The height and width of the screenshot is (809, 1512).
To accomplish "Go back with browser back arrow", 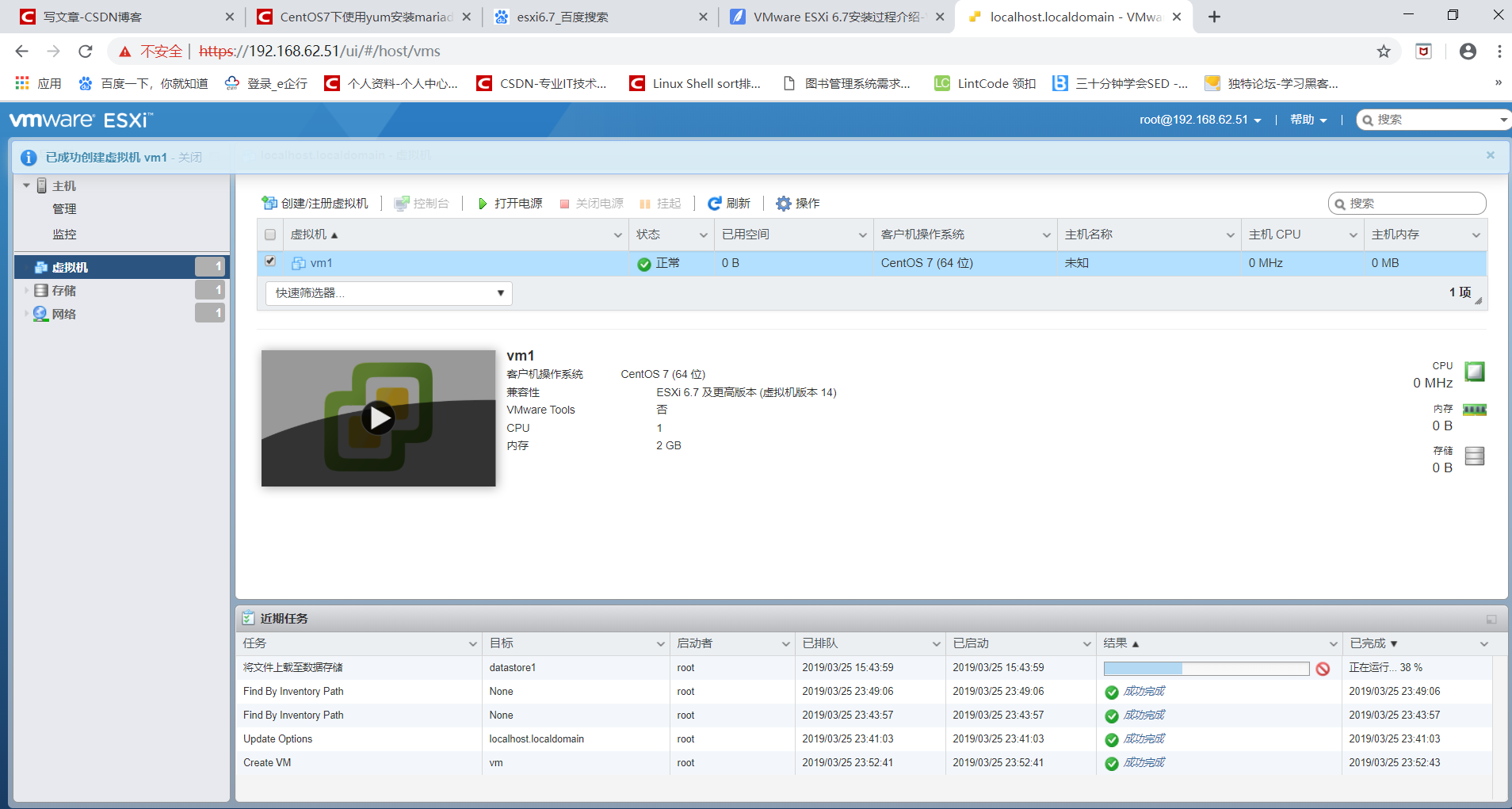I will pyautogui.click(x=22, y=52).
